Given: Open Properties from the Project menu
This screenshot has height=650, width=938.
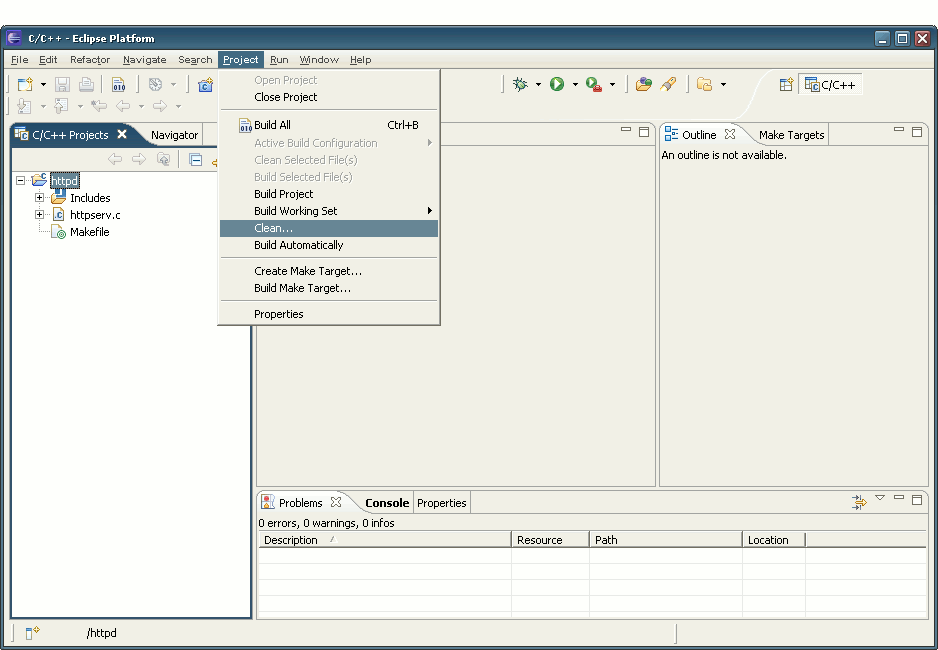Looking at the screenshot, I should (x=329, y=315).
